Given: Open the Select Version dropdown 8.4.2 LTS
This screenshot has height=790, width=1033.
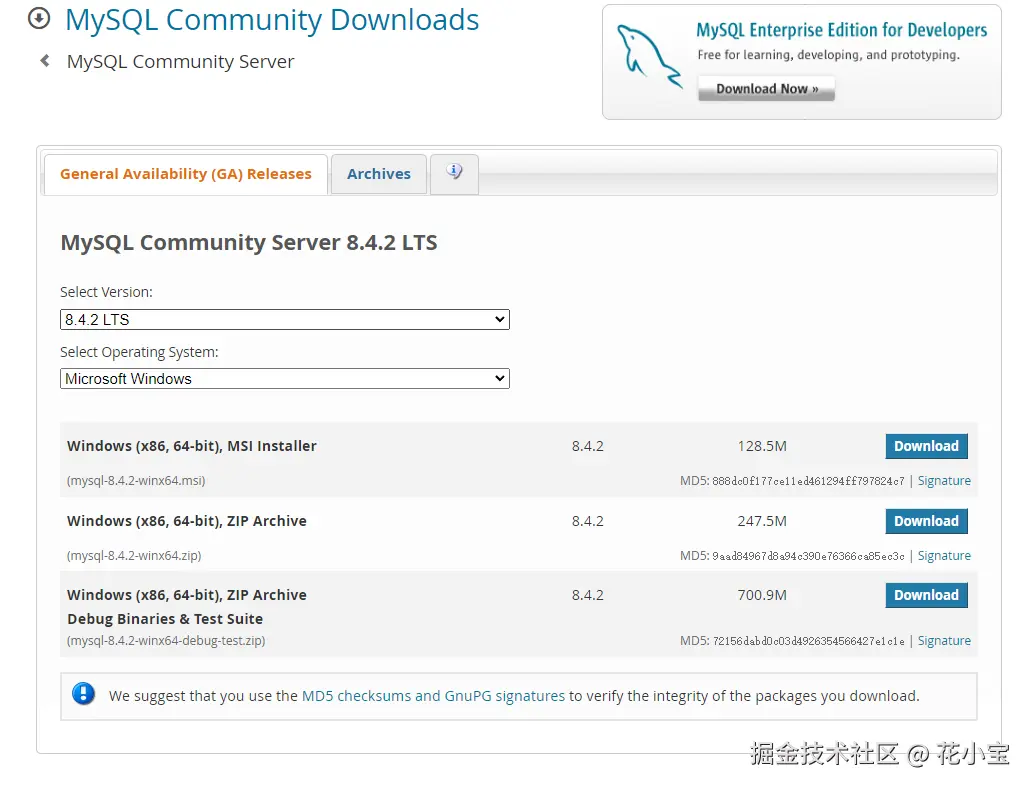Looking at the screenshot, I should (285, 320).
